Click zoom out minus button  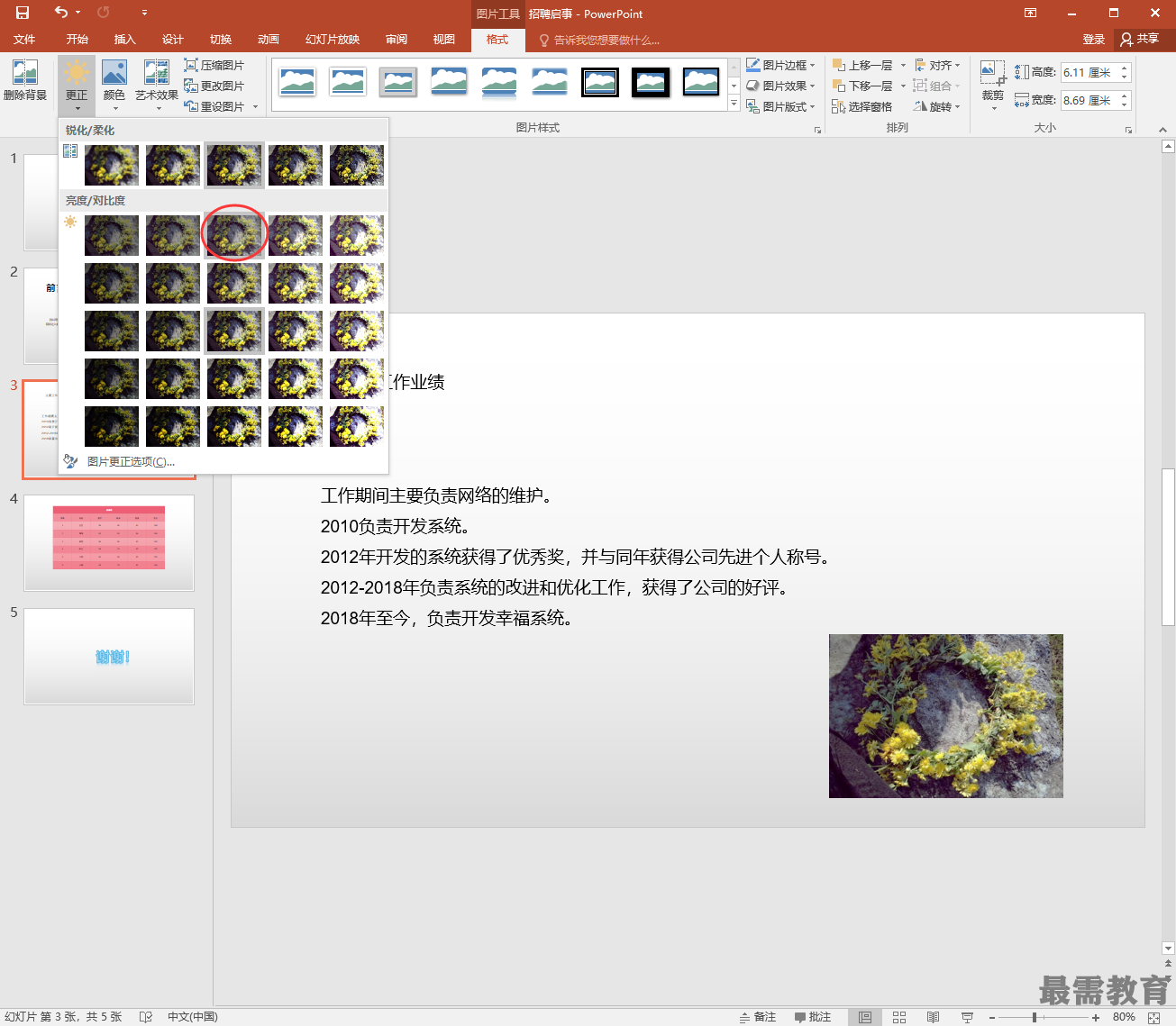[x=992, y=1017]
